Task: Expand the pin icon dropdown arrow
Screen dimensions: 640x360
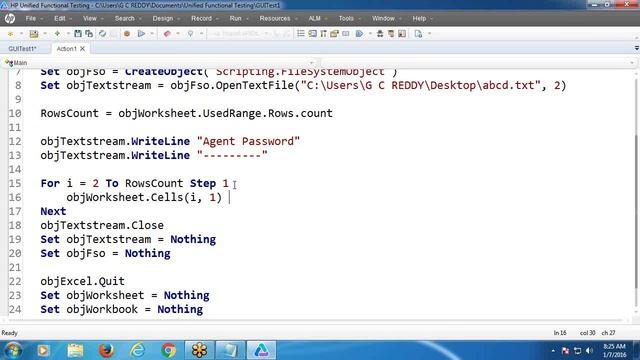Action: pyautogui.click(x=201, y=34)
